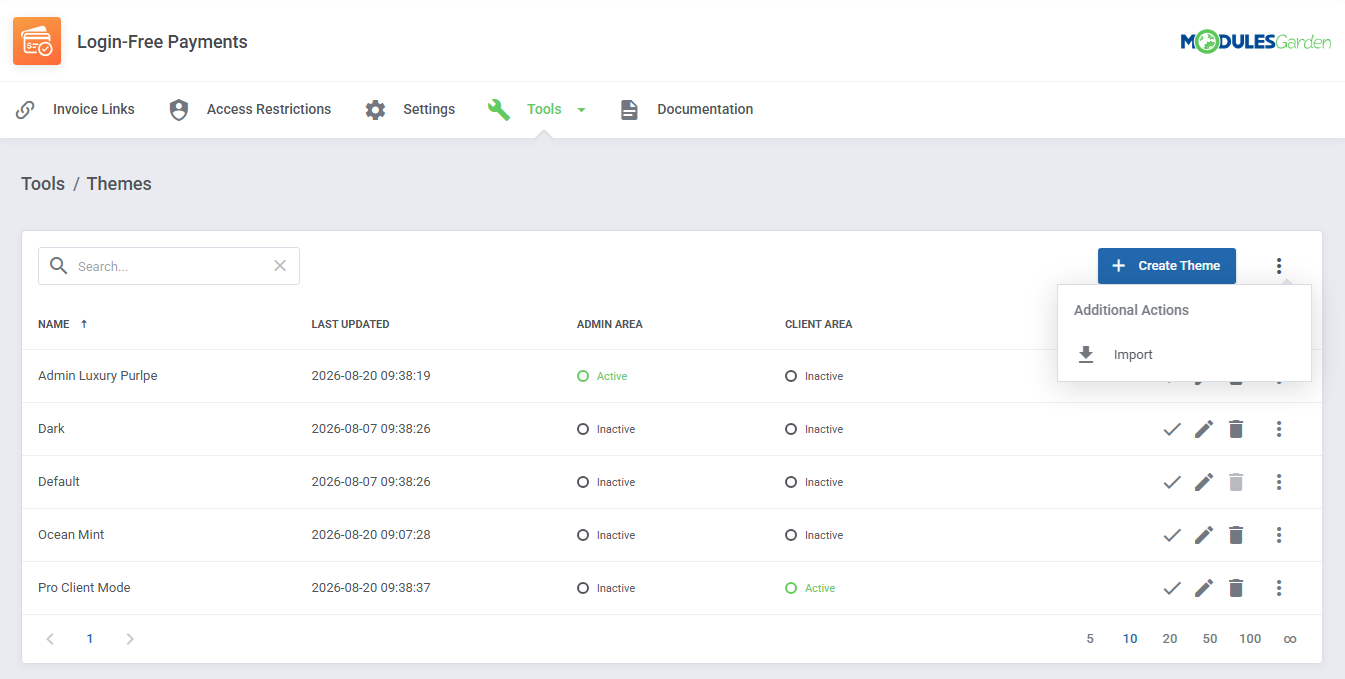Open more actions for Ocean Mint
The image size is (1345, 679).
(x=1279, y=535)
